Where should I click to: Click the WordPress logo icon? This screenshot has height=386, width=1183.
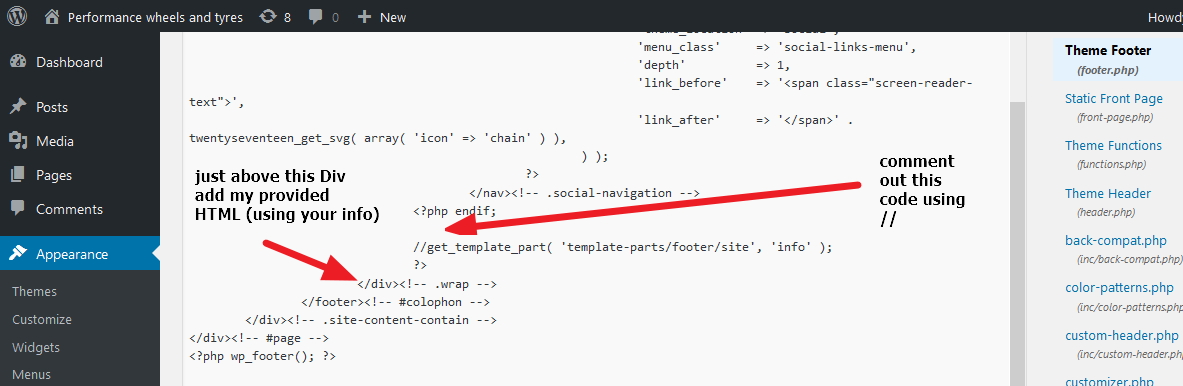tap(17, 16)
